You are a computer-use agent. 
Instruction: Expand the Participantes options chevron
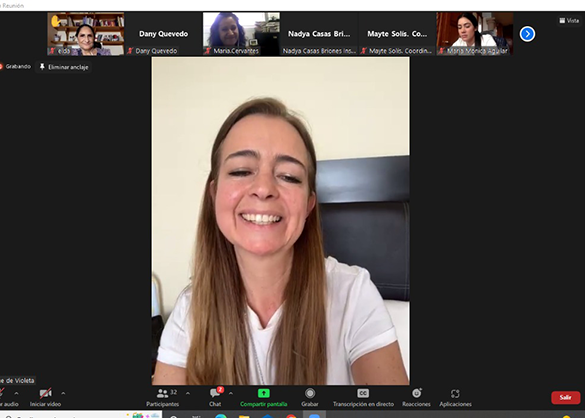click(188, 393)
